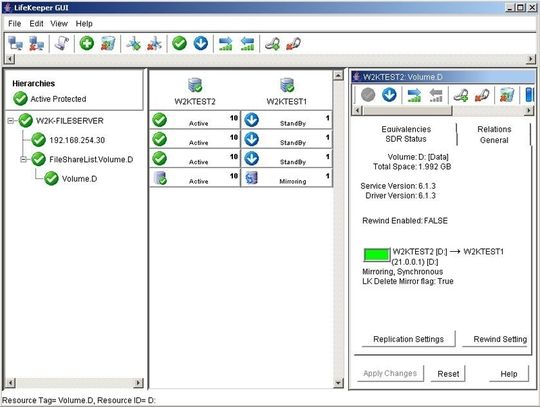The width and height of the screenshot is (540, 407).
Task: Click the green Create Resource Hierarchy icon
Action: click(87, 44)
